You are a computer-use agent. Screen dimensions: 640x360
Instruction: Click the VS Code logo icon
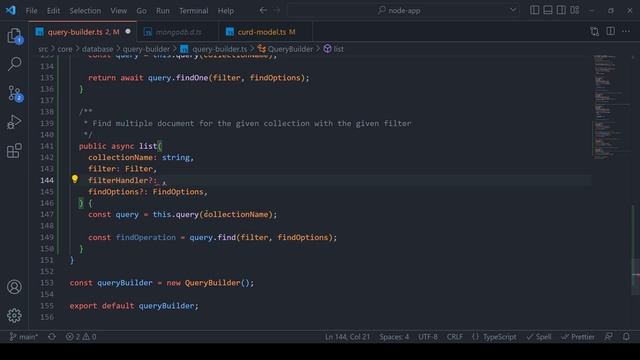[x=11, y=10]
